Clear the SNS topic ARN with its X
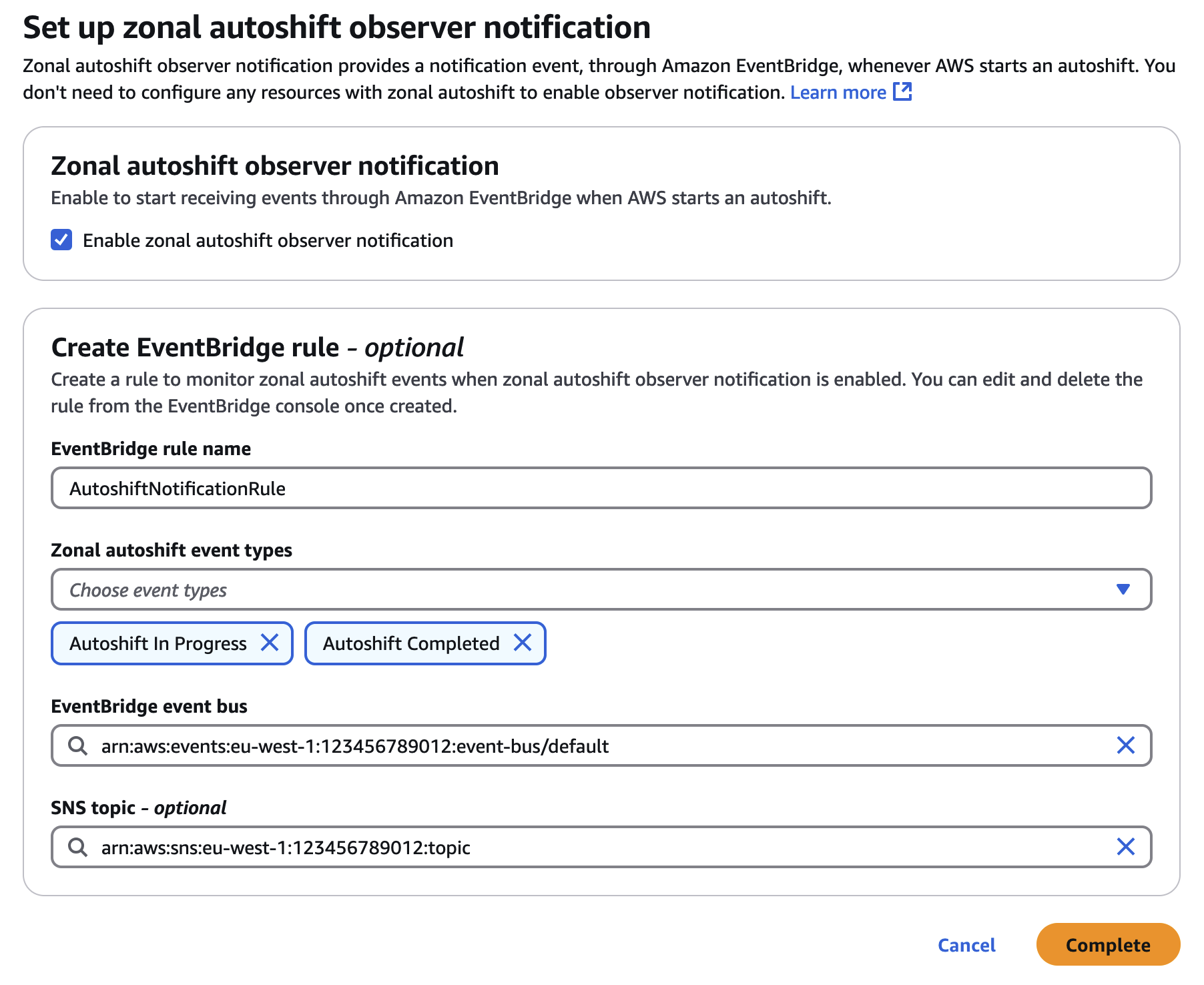 point(1126,847)
